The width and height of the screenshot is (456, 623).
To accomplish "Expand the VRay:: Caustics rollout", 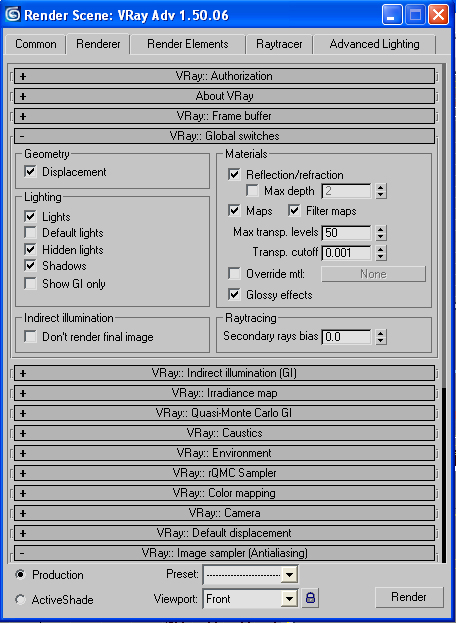I will coord(224,433).
